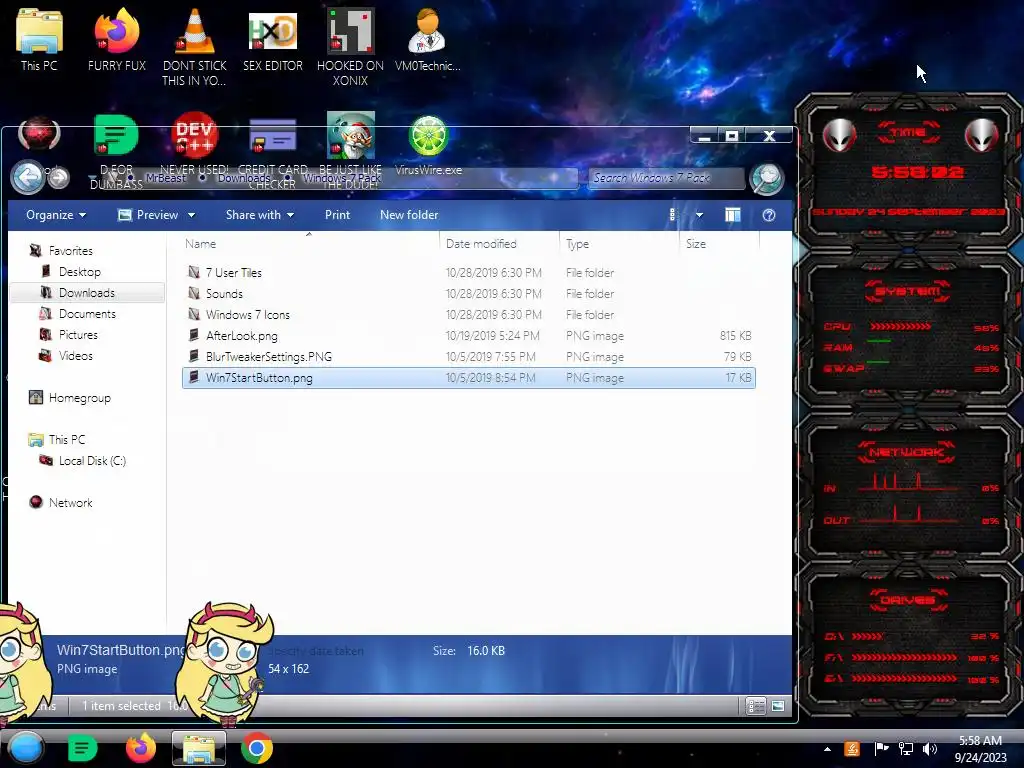
Task: Select Network in the navigation pane
Action: [71, 502]
